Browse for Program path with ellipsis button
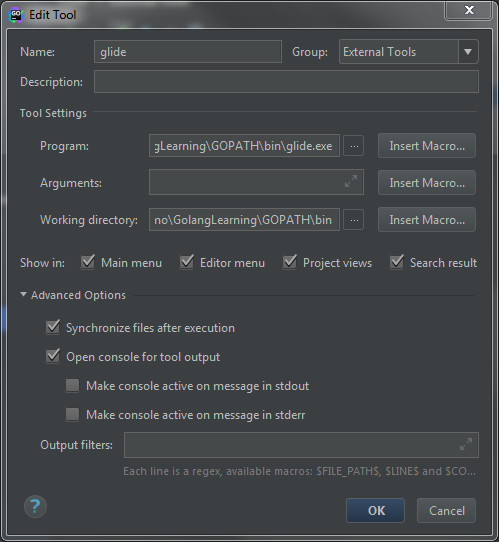 [354, 146]
